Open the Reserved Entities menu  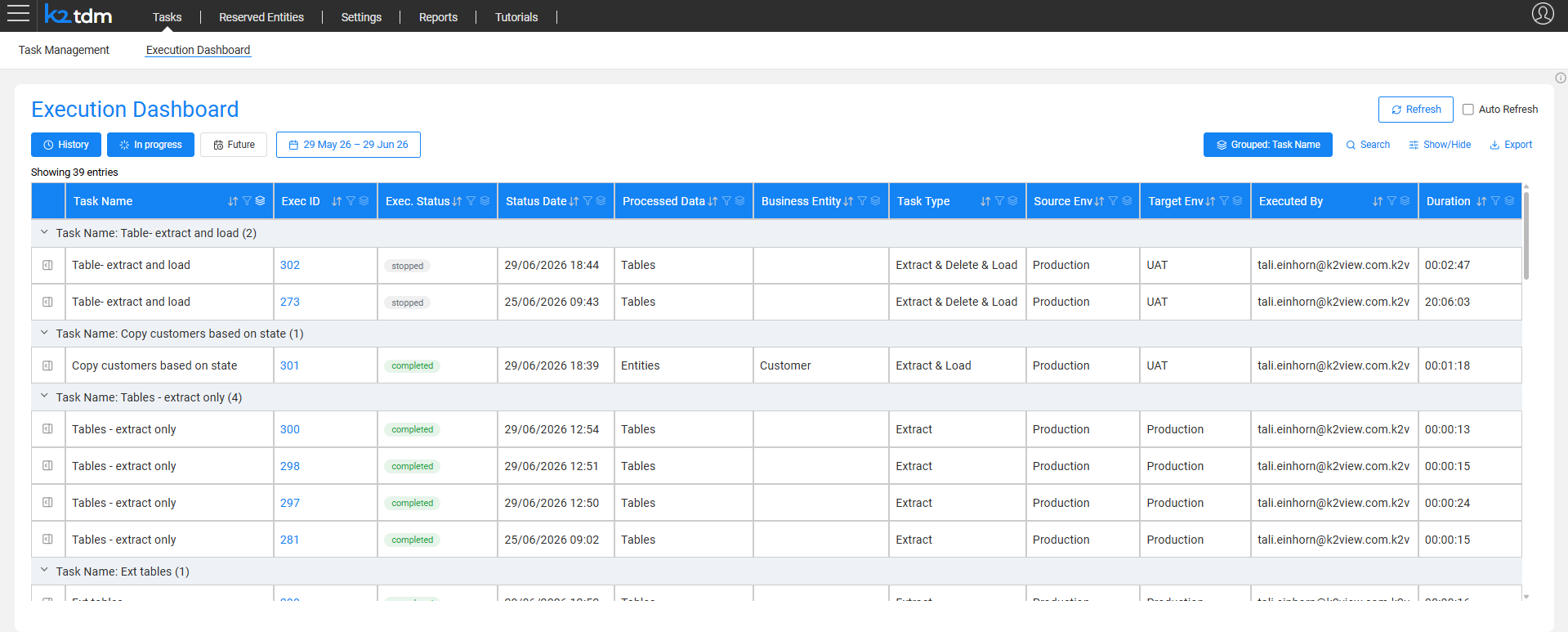coord(261,17)
